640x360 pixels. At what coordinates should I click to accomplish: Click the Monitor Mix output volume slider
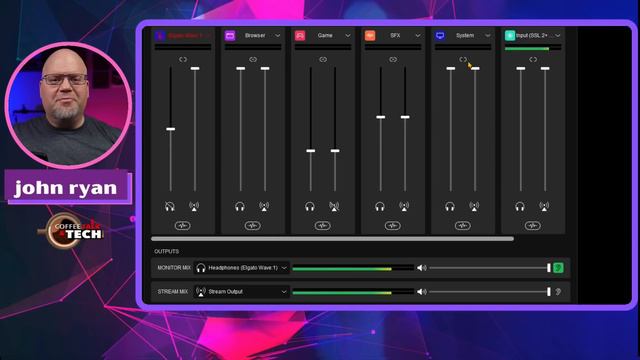(490, 268)
